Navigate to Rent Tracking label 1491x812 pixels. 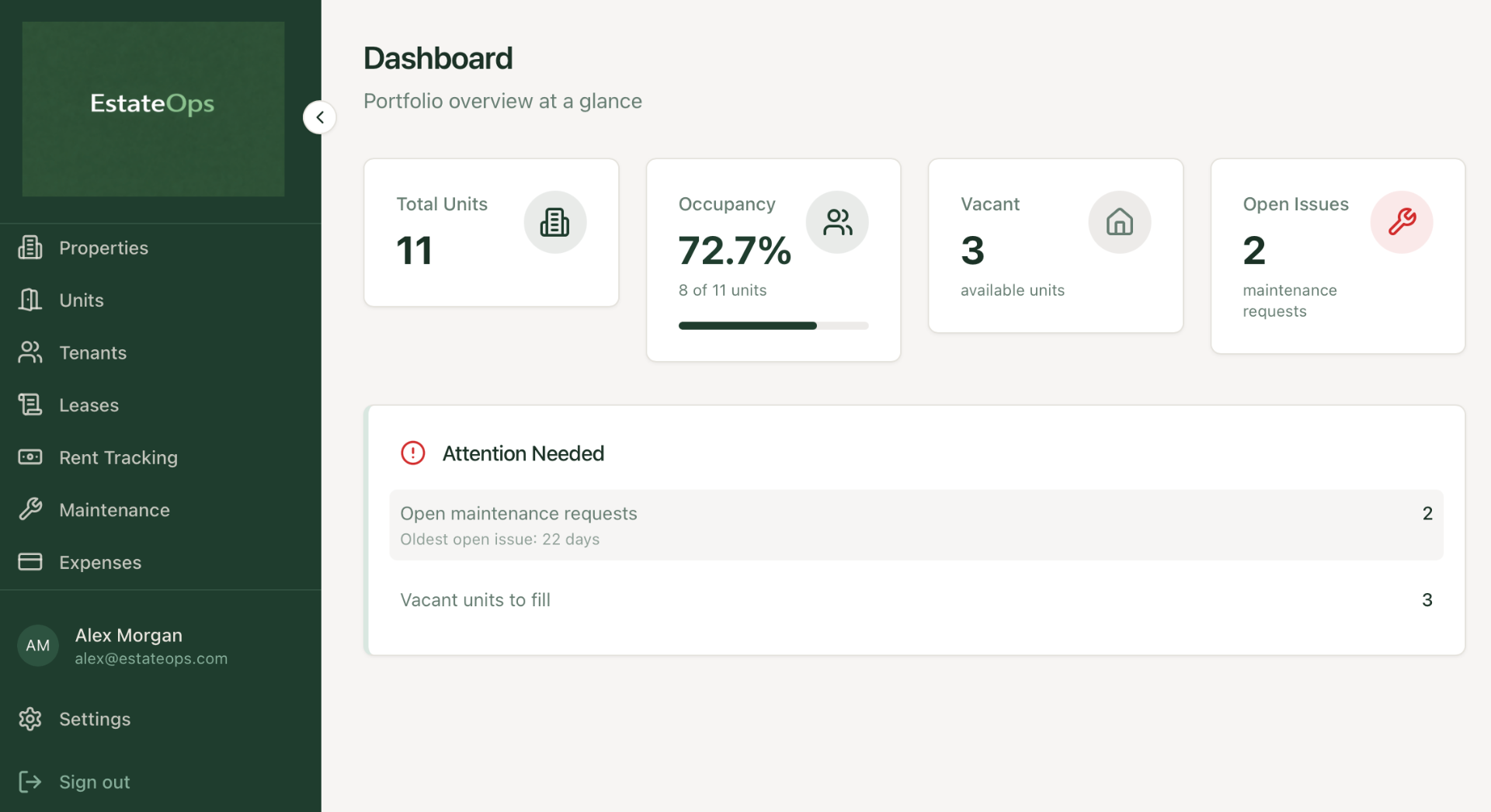[x=118, y=457]
